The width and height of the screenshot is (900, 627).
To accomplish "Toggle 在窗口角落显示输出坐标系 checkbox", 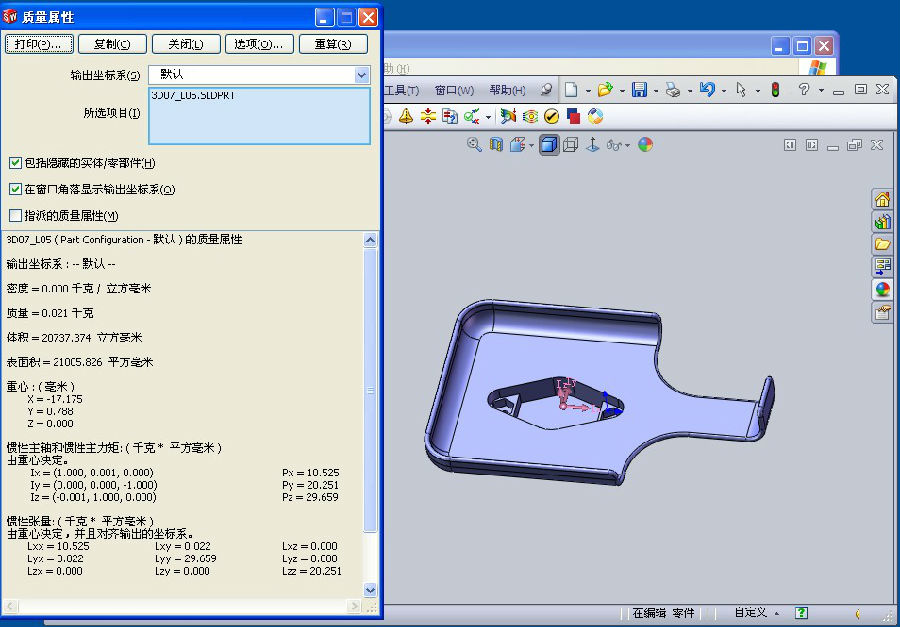I will (15, 189).
